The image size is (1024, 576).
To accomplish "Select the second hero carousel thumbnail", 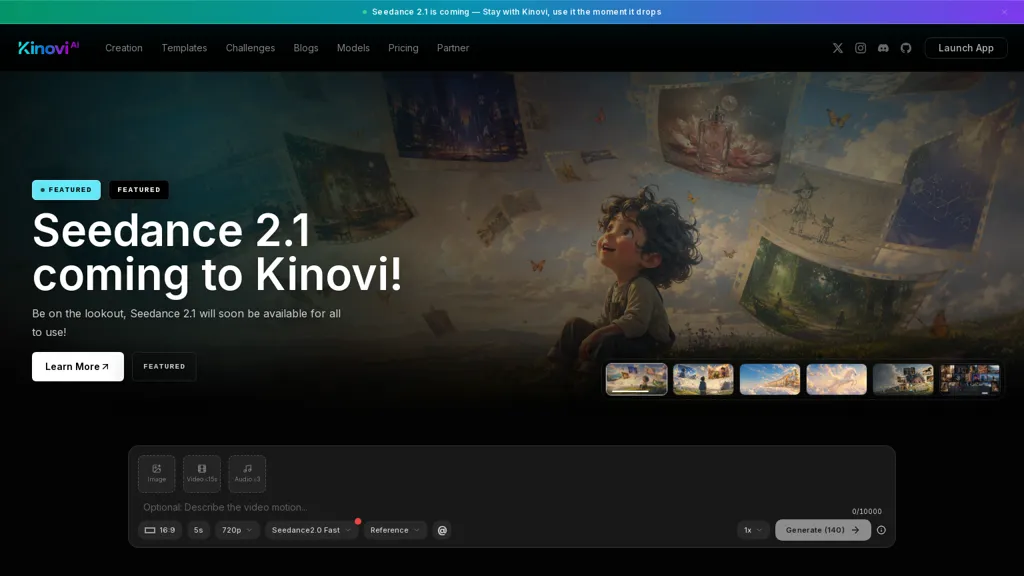I will [703, 379].
